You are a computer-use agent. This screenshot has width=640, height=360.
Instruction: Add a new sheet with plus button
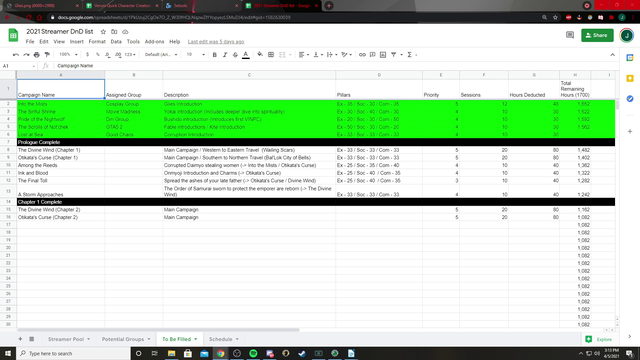(20, 339)
